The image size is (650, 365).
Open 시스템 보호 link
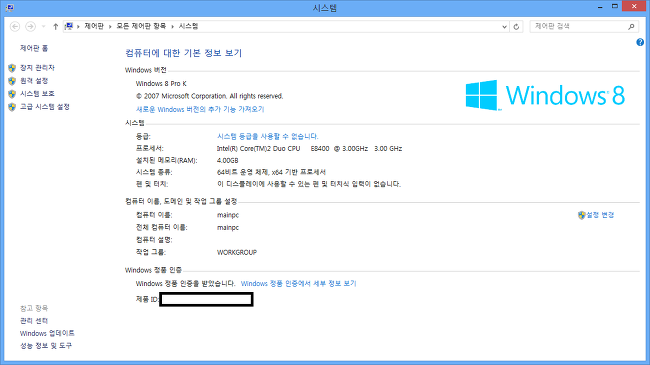[37, 94]
